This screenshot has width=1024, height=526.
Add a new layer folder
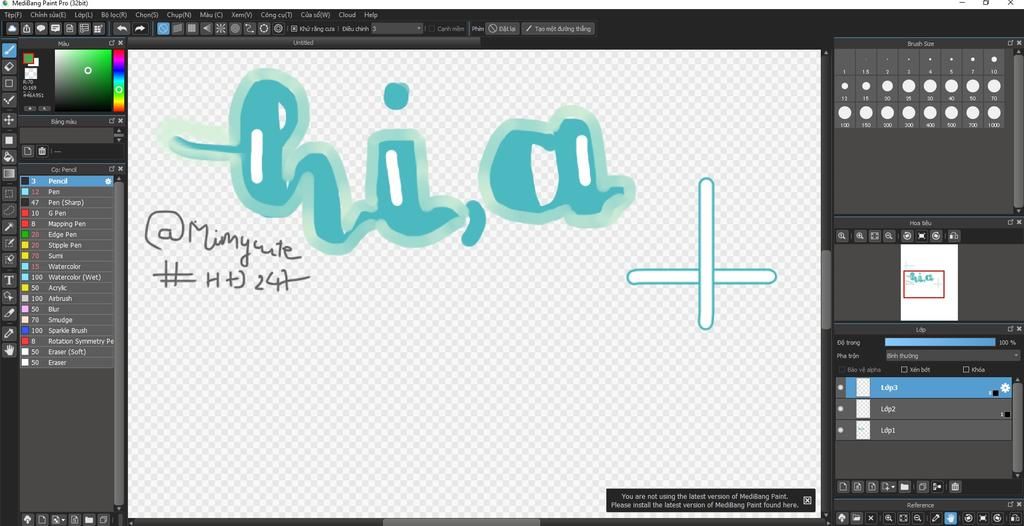904,486
